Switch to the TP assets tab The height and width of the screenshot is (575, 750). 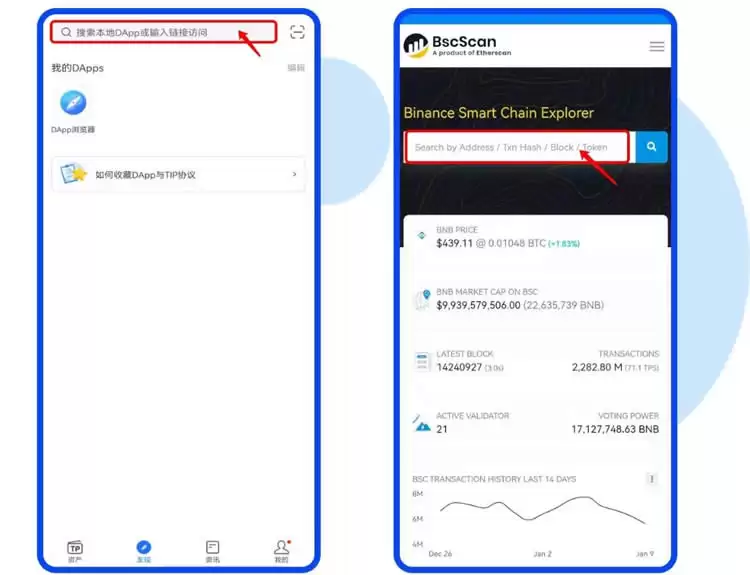(75, 551)
